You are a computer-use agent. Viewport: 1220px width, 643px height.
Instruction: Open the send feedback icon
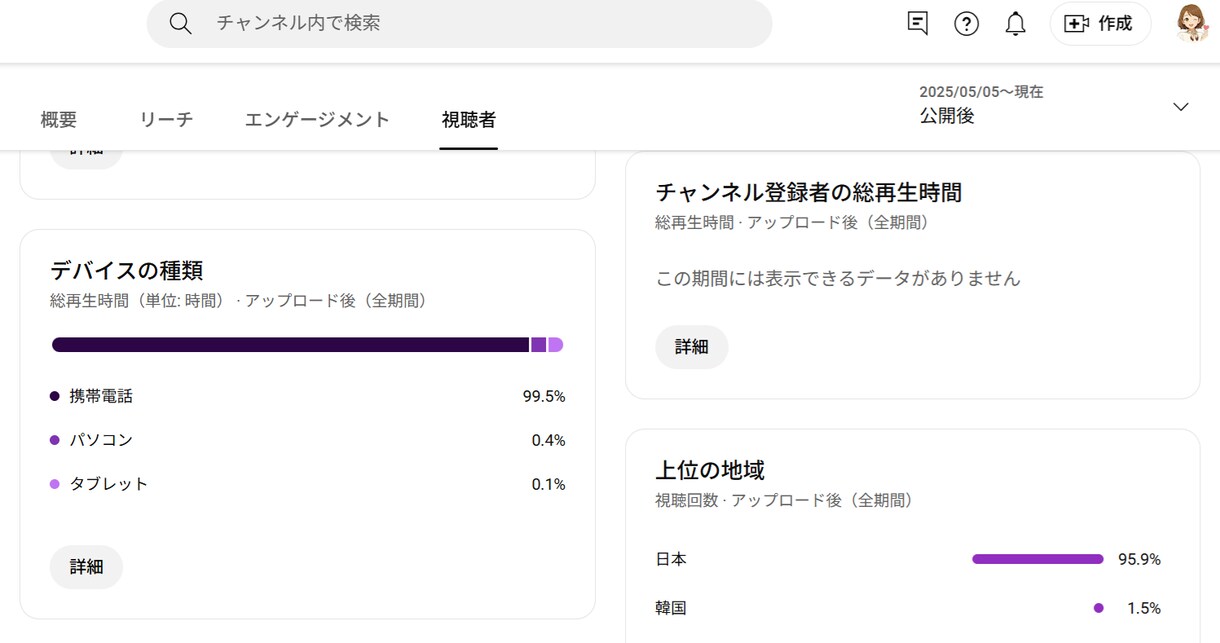pyautogui.click(x=918, y=23)
